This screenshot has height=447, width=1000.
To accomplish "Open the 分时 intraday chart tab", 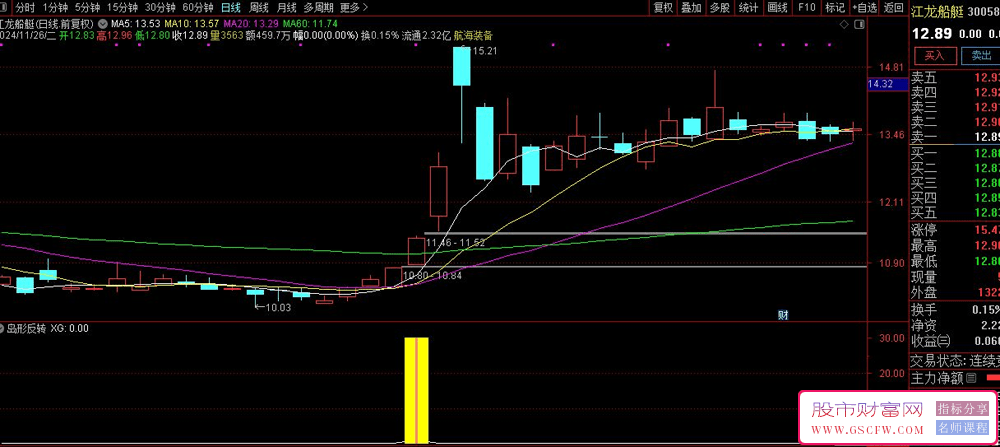I will click(24, 8).
